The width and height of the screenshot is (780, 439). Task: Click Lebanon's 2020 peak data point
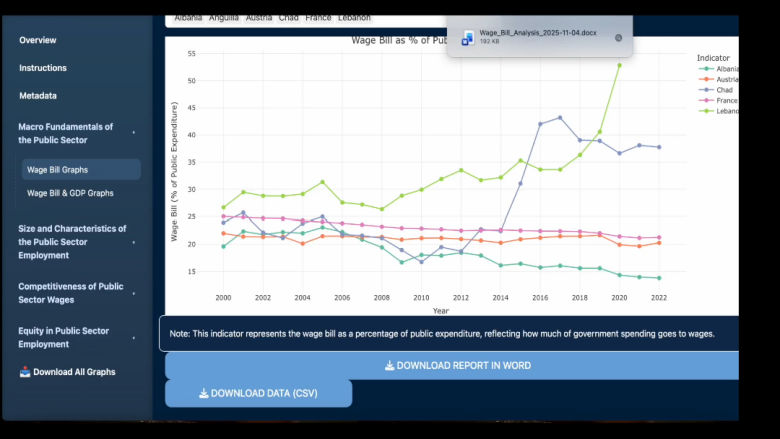coord(619,65)
